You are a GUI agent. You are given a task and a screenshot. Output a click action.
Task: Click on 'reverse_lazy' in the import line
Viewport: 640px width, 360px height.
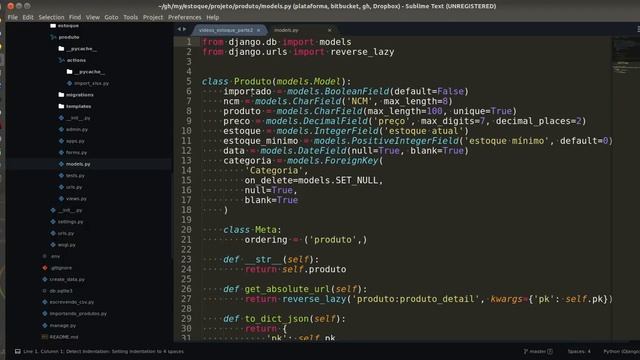(362, 52)
